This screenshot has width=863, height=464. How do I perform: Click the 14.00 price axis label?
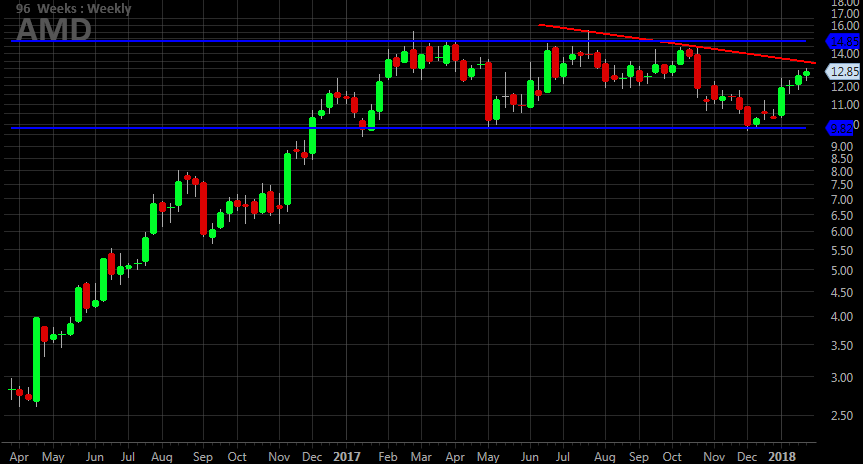click(x=845, y=54)
